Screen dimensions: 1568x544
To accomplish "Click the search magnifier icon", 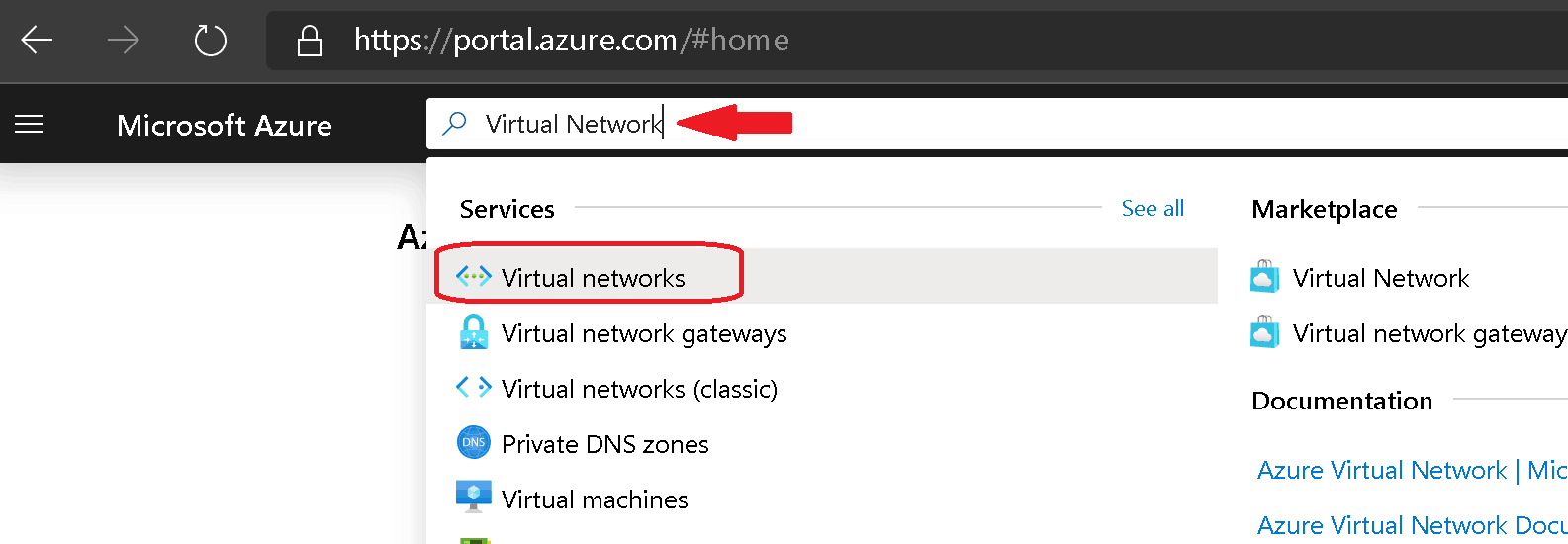I will 454,124.
